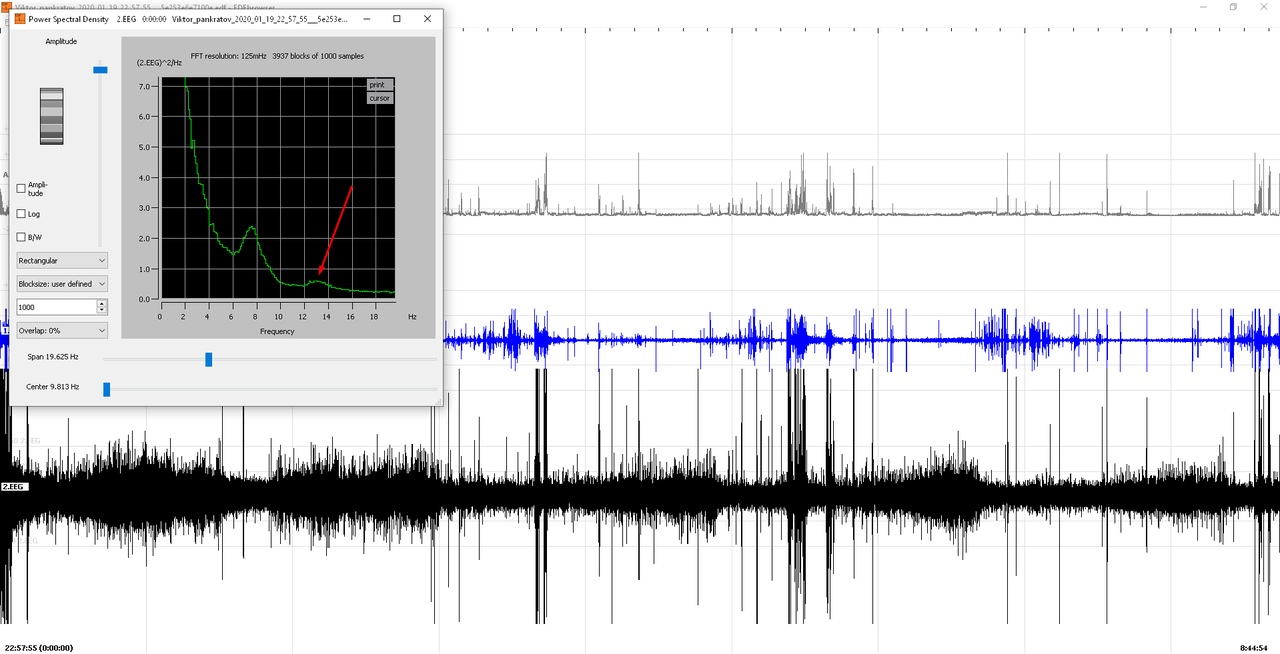The height and width of the screenshot is (654, 1280).
Task: Click the striped amplitude dial control
Action: coord(51,117)
